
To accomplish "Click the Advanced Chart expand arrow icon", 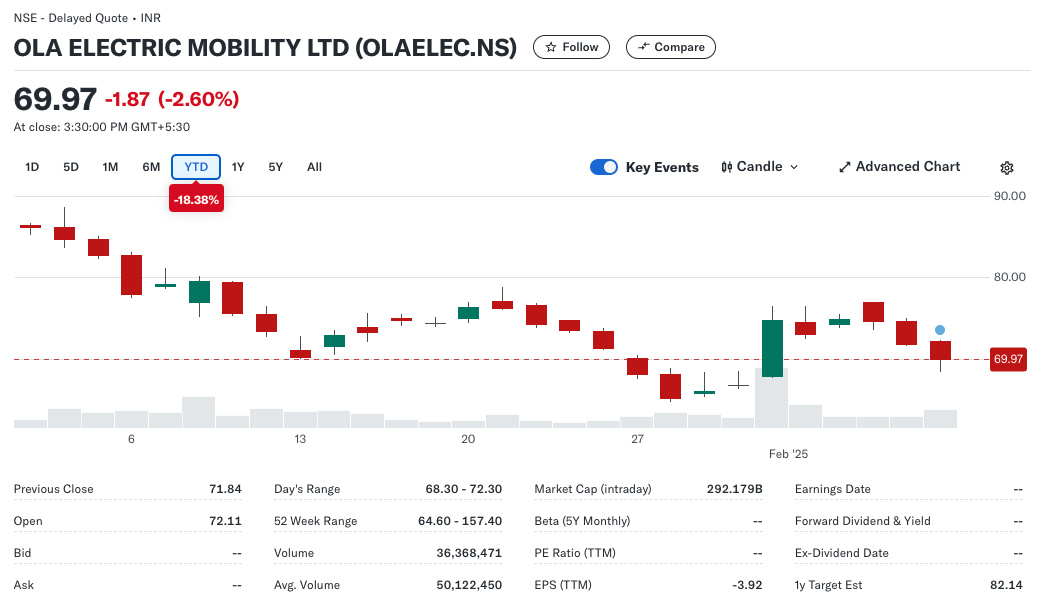I will click(845, 167).
